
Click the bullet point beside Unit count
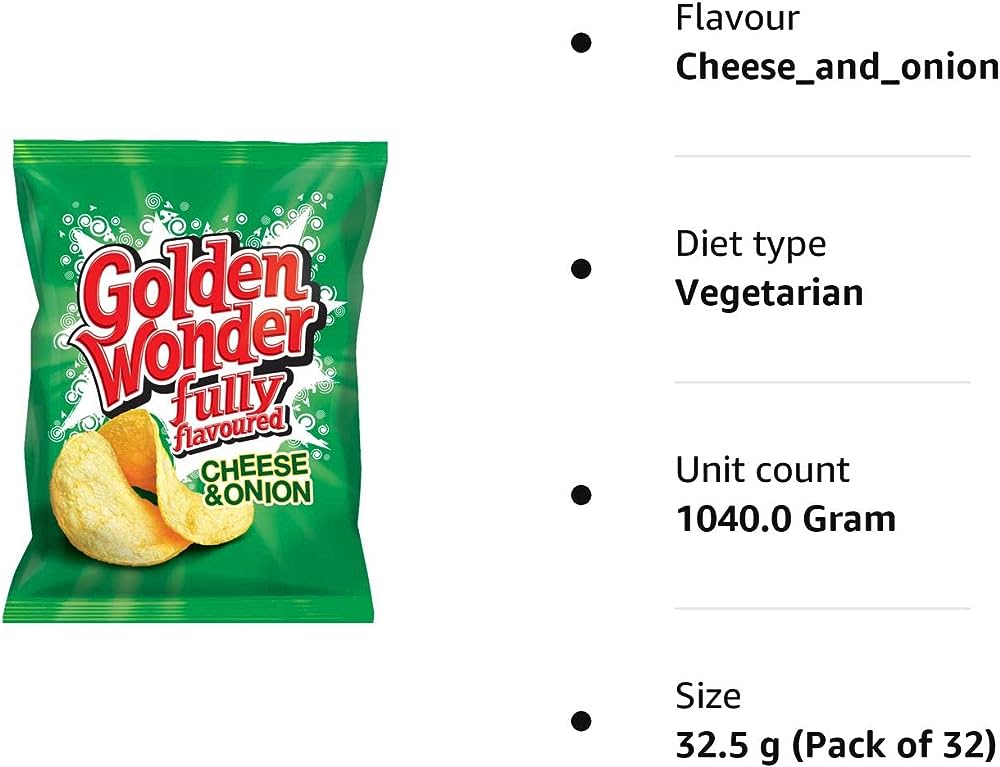(x=581, y=495)
